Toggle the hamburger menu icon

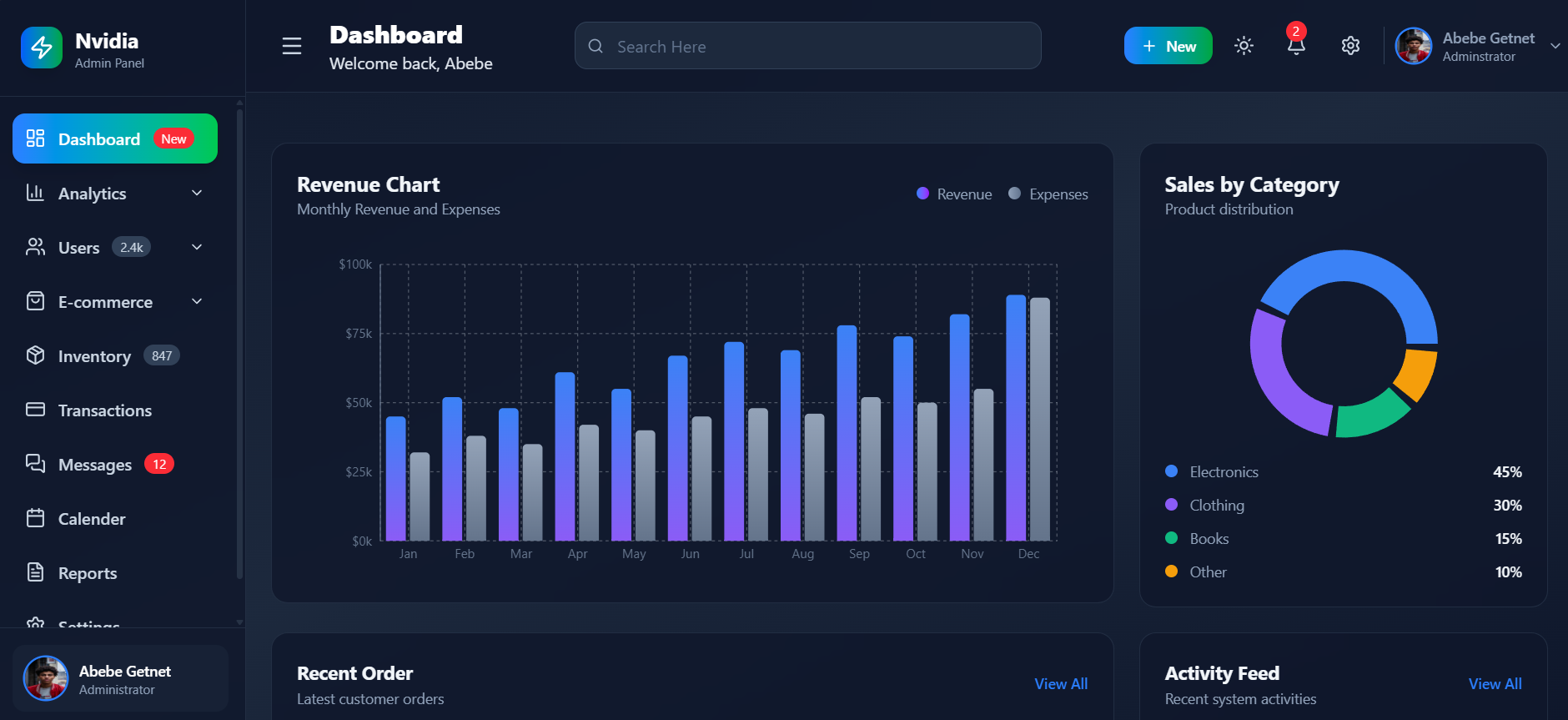click(292, 46)
